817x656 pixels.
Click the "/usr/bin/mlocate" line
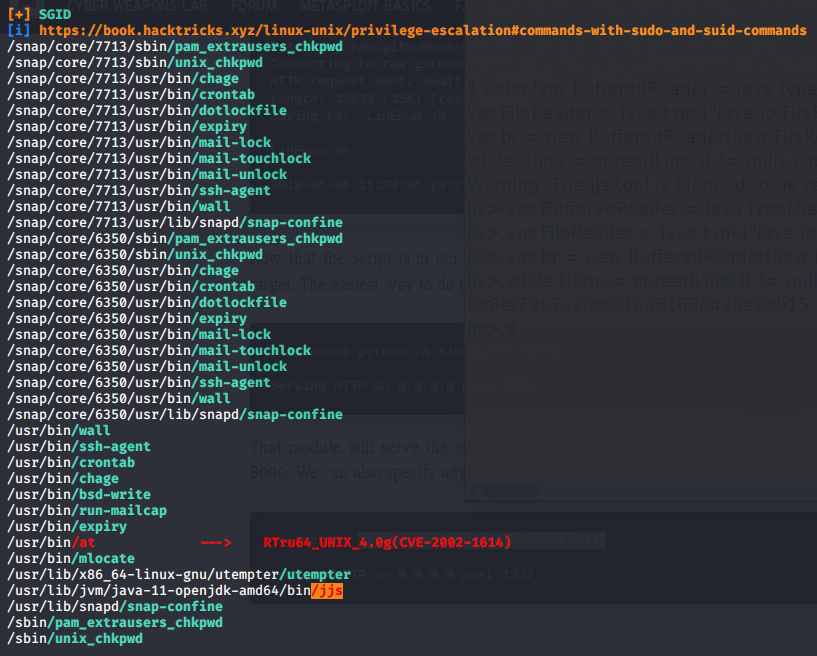(x=71, y=559)
